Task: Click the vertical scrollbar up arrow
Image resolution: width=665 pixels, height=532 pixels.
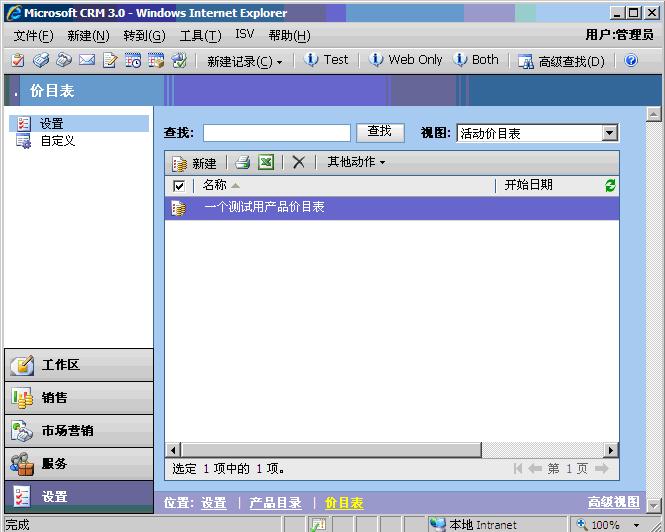Action: click(654, 115)
